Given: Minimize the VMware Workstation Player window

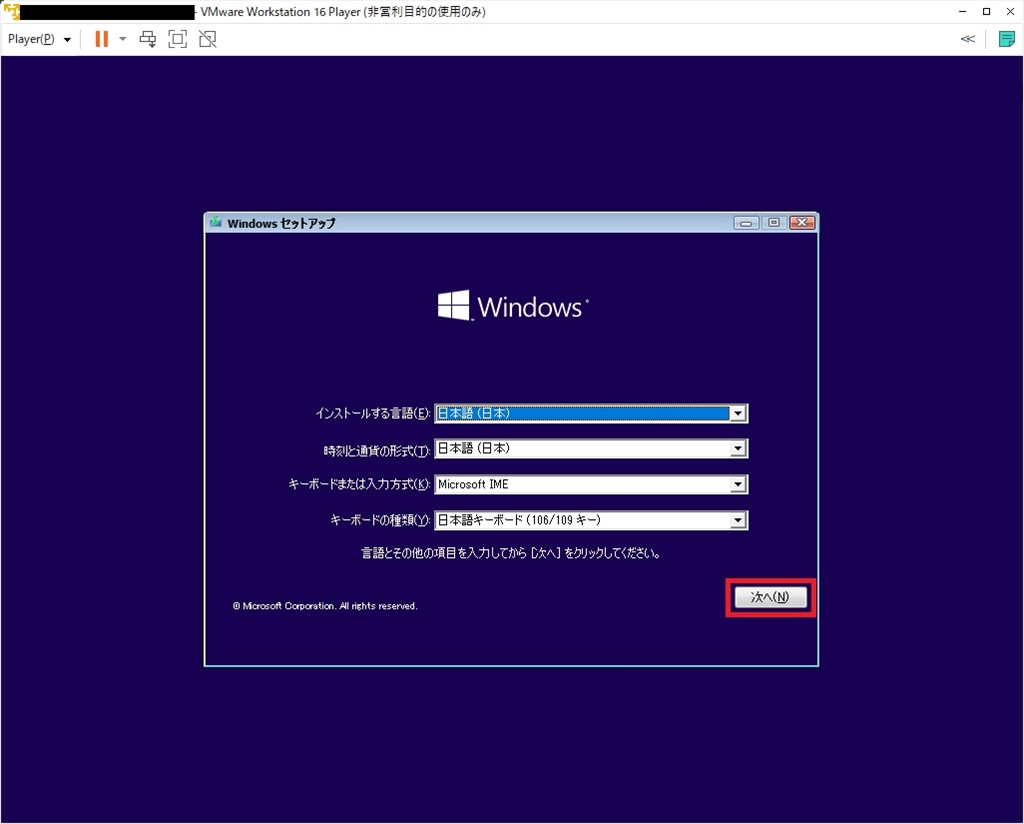Looking at the screenshot, I should (963, 12).
